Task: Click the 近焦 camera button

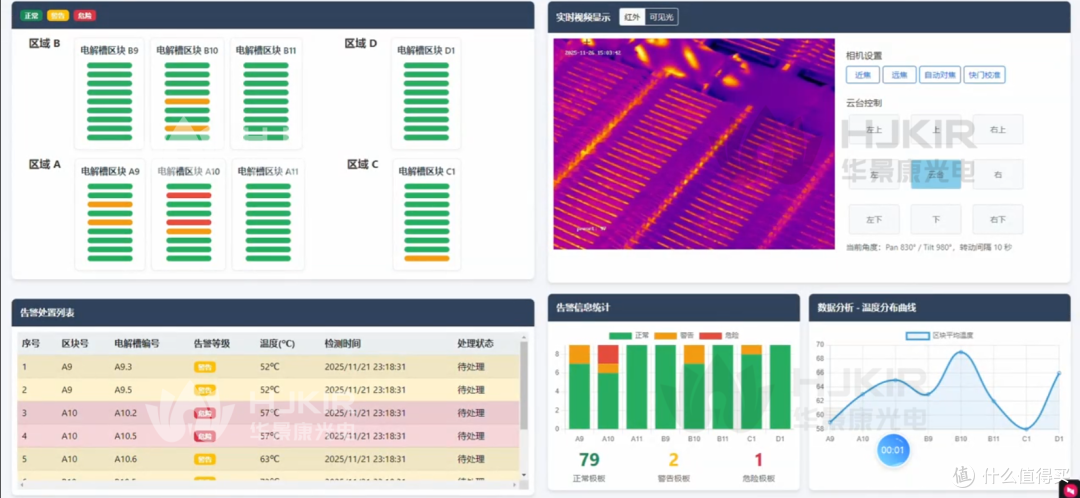Action: click(x=863, y=74)
